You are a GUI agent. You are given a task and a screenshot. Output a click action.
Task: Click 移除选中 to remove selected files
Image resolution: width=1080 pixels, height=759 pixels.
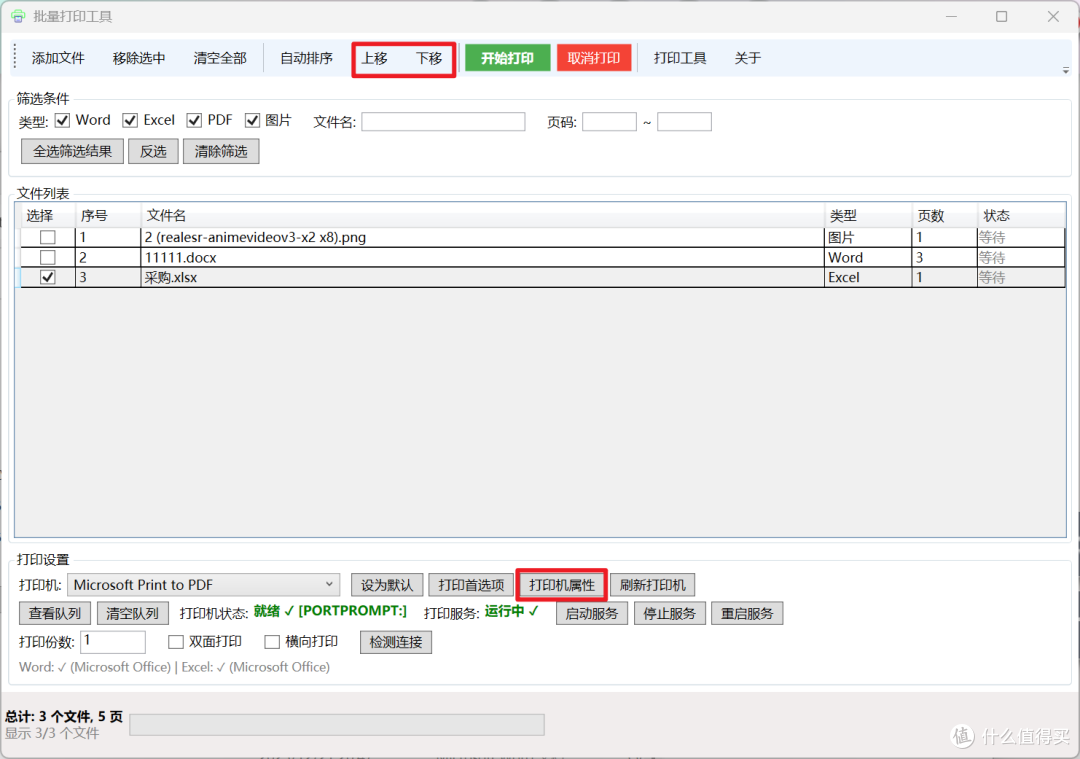tap(139, 59)
